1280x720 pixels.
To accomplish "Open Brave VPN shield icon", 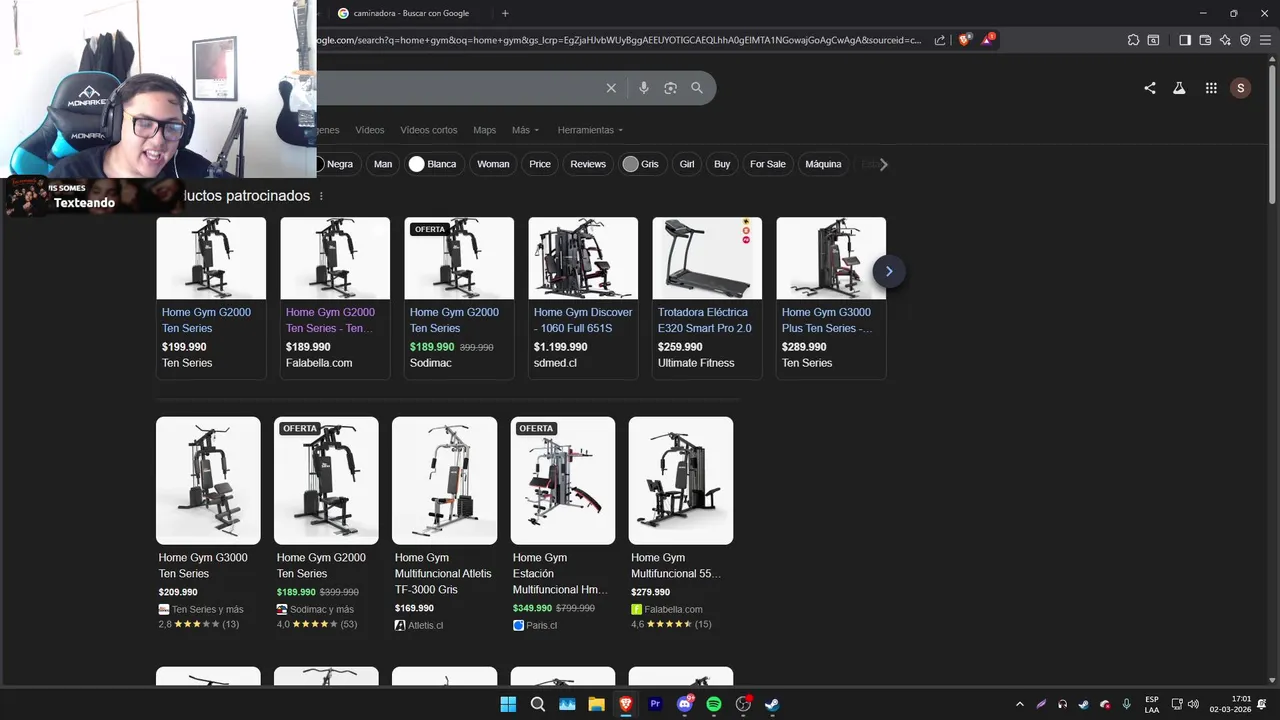I will 1245,40.
